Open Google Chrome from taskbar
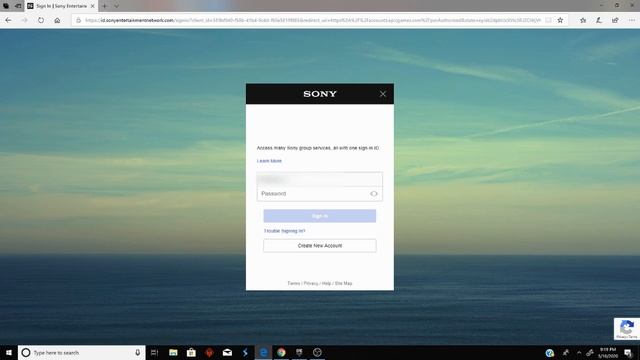The height and width of the screenshot is (360, 640). [281, 353]
